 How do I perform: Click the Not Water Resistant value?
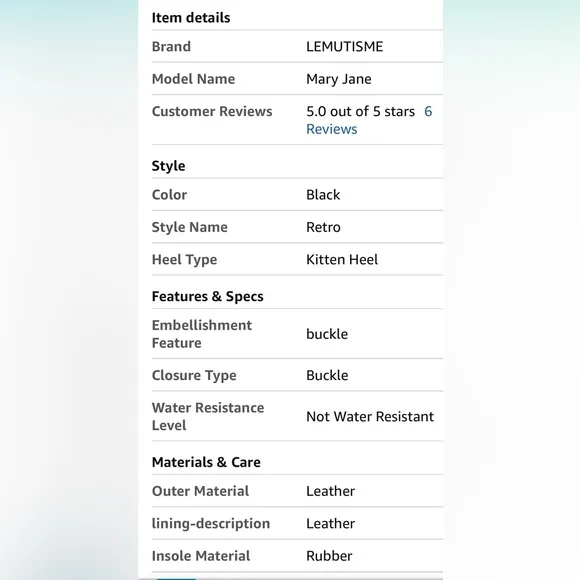[370, 417]
